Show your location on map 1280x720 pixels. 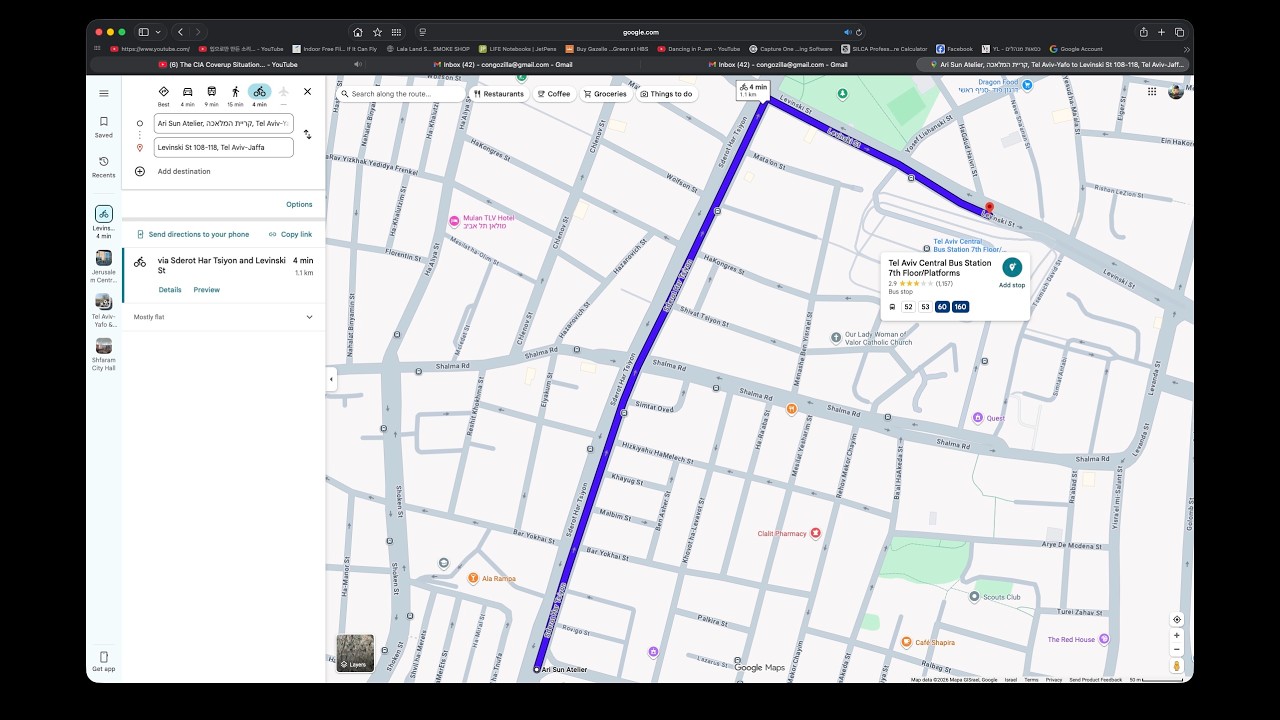(x=1177, y=620)
